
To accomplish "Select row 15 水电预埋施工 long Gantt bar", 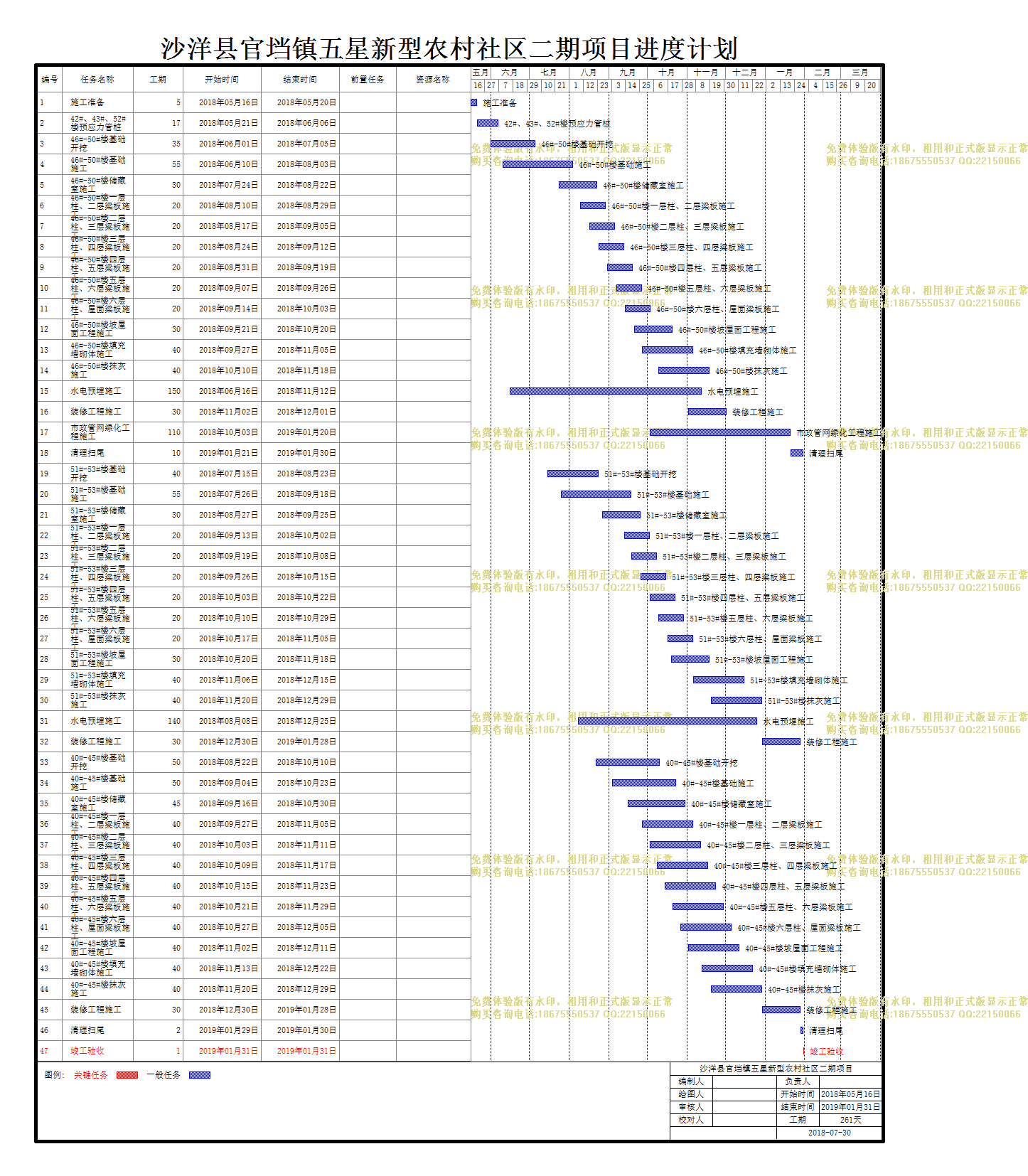I will pyautogui.click(x=605, y=391).
